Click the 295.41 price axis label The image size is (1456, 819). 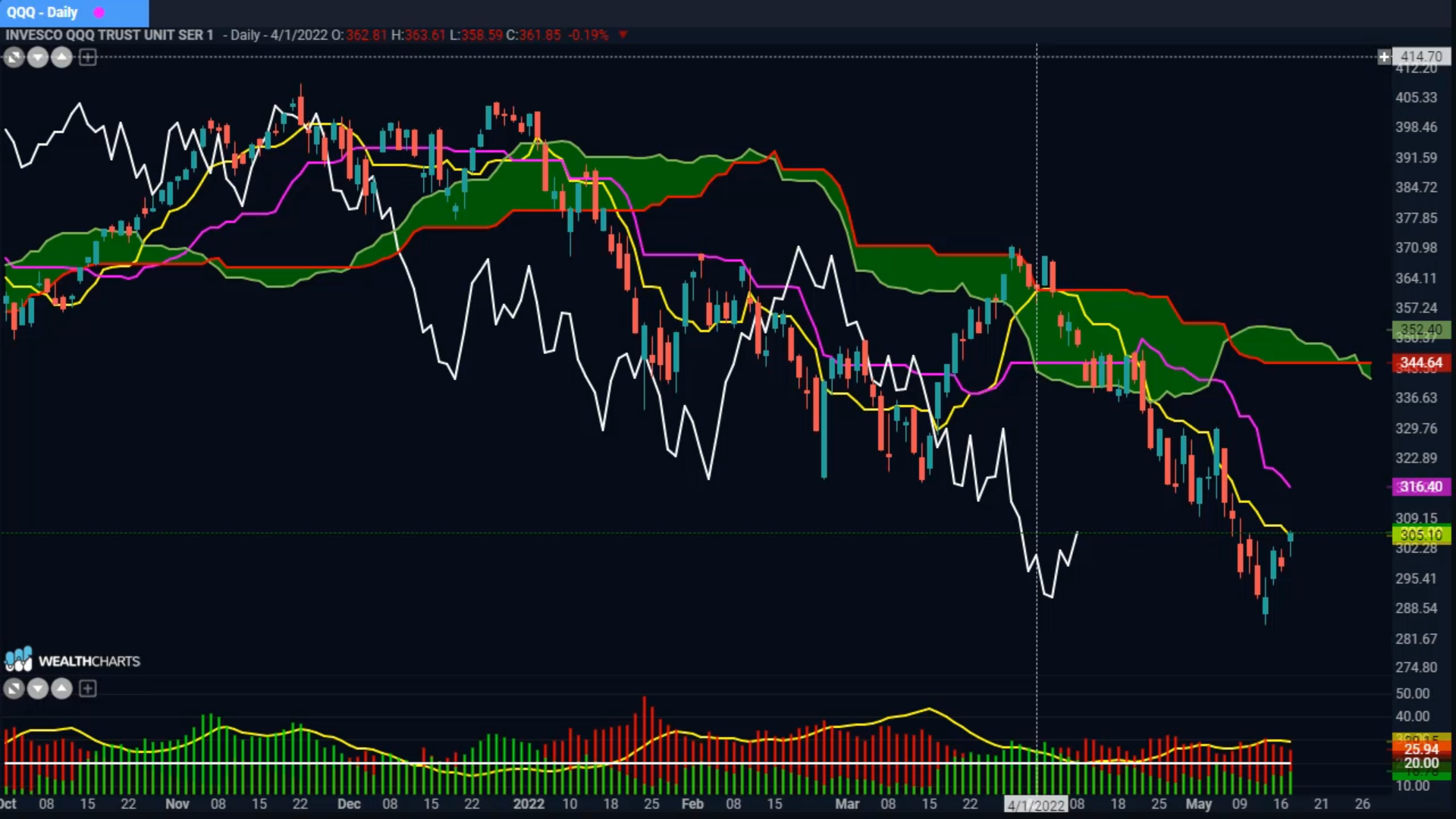point(1417,579)
